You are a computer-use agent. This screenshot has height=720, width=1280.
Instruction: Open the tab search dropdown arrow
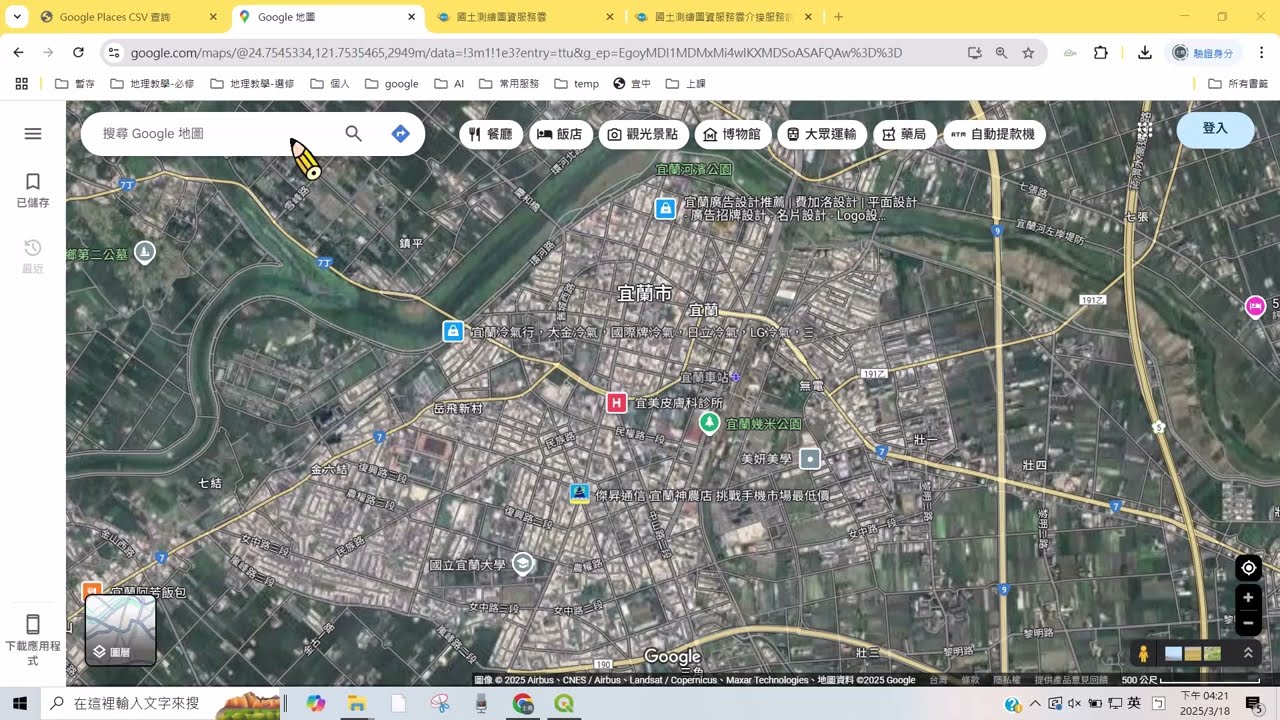(17, 17)
